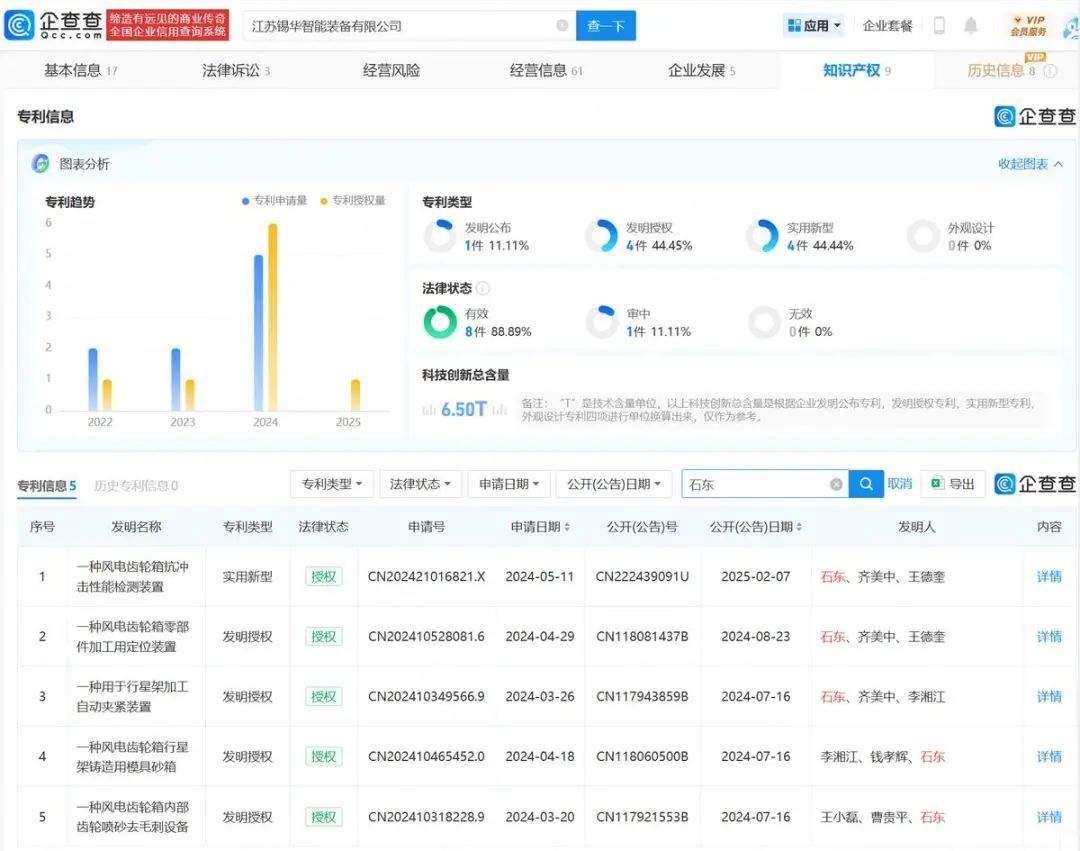Sort by 申请日期 column header
This screenshot has height=851, width=1080.
tap(540, 527)
